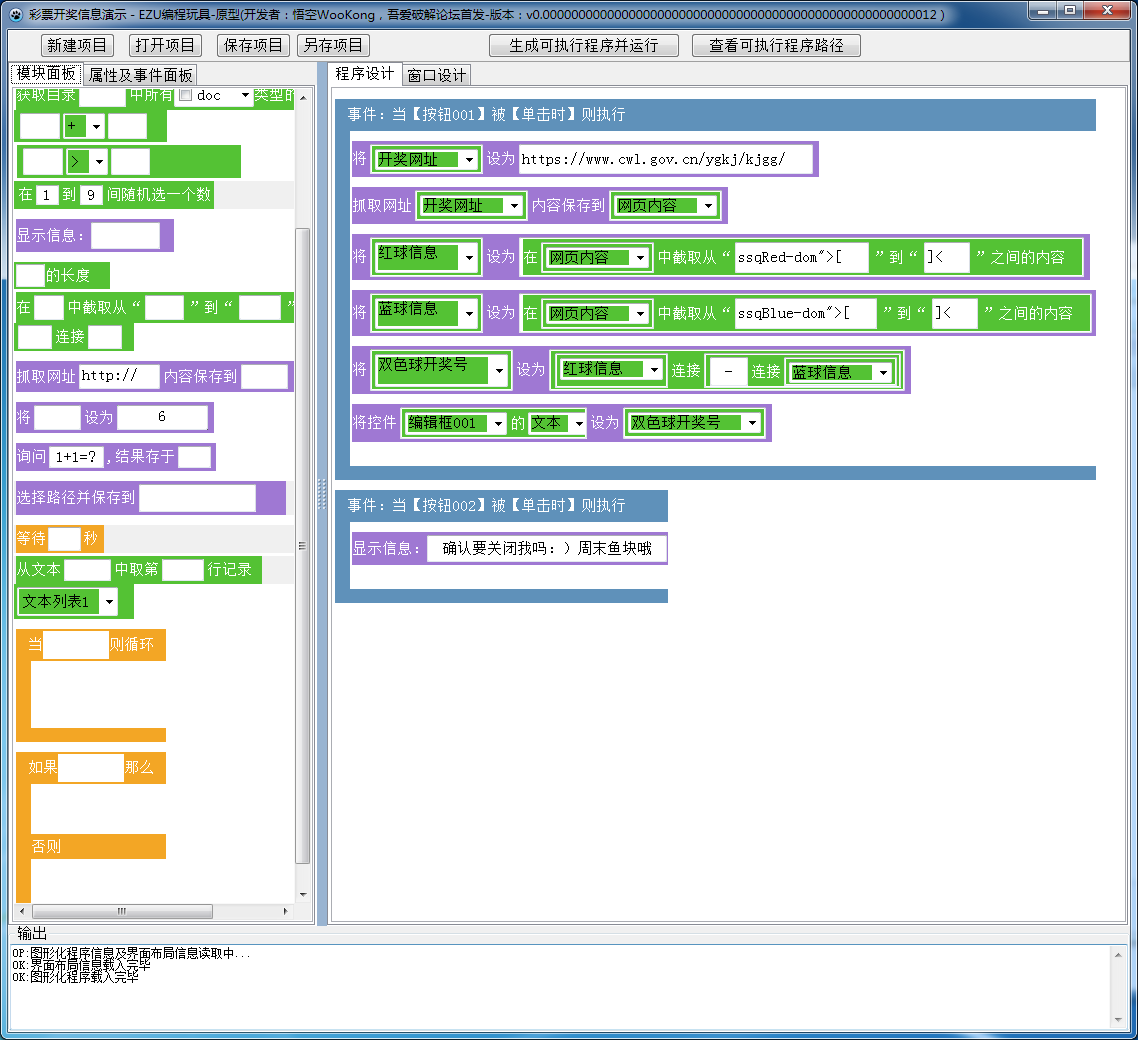1138x1040 pixels.
Task: Save the project with 保存项目
Action: pyautogui.click(x=253, y=45)
